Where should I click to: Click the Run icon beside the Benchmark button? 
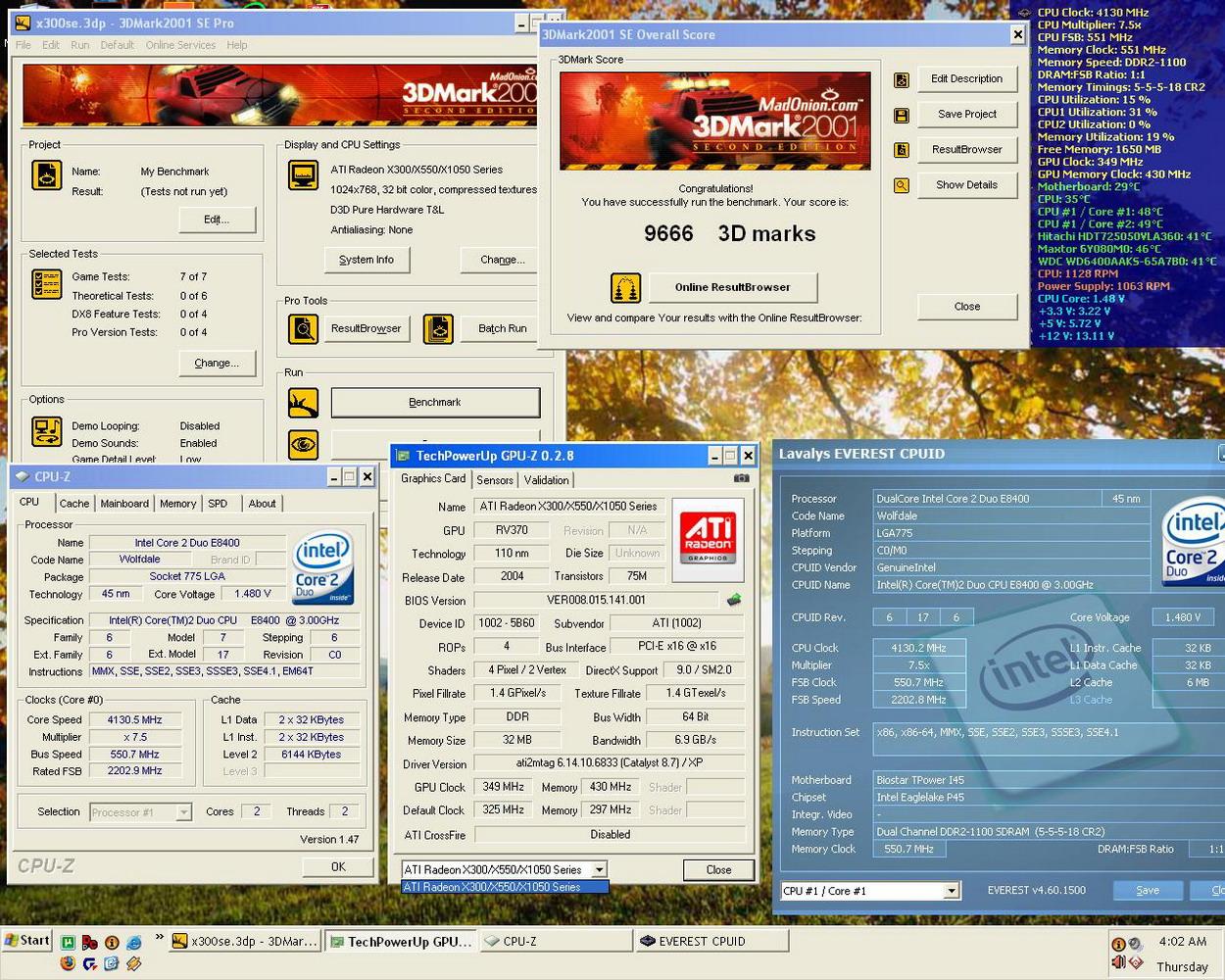pos(303,403)
